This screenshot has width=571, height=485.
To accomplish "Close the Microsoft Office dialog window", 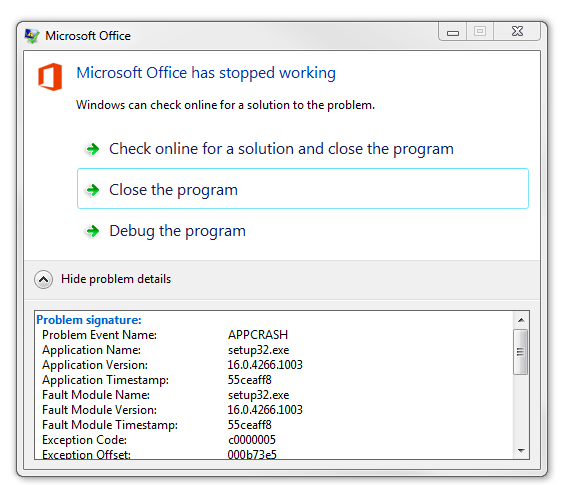I will (x=517, y=31).
